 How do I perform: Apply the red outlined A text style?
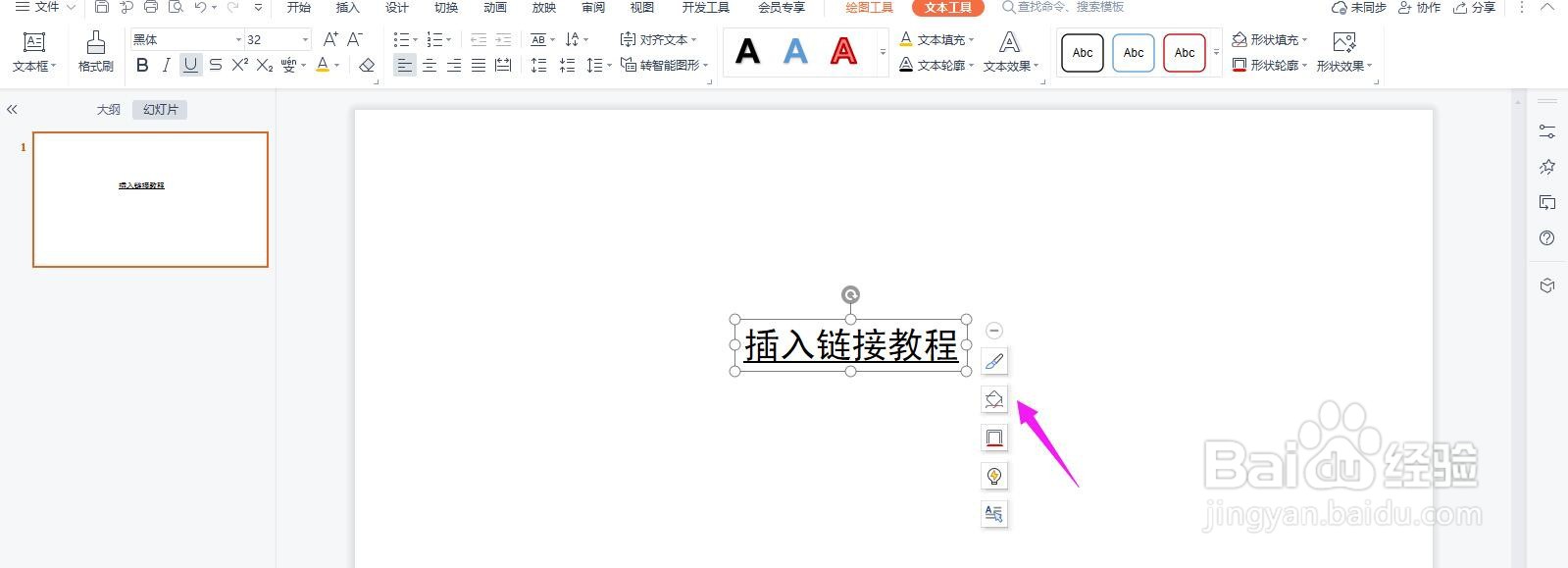(x=843, y=51)
